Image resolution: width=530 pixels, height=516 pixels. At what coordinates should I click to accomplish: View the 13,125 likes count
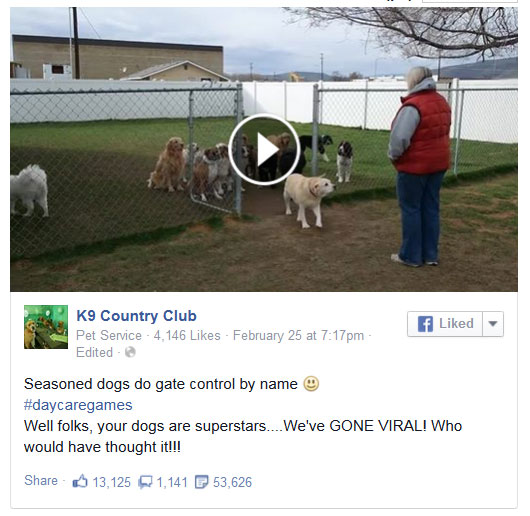click(112, 482)
